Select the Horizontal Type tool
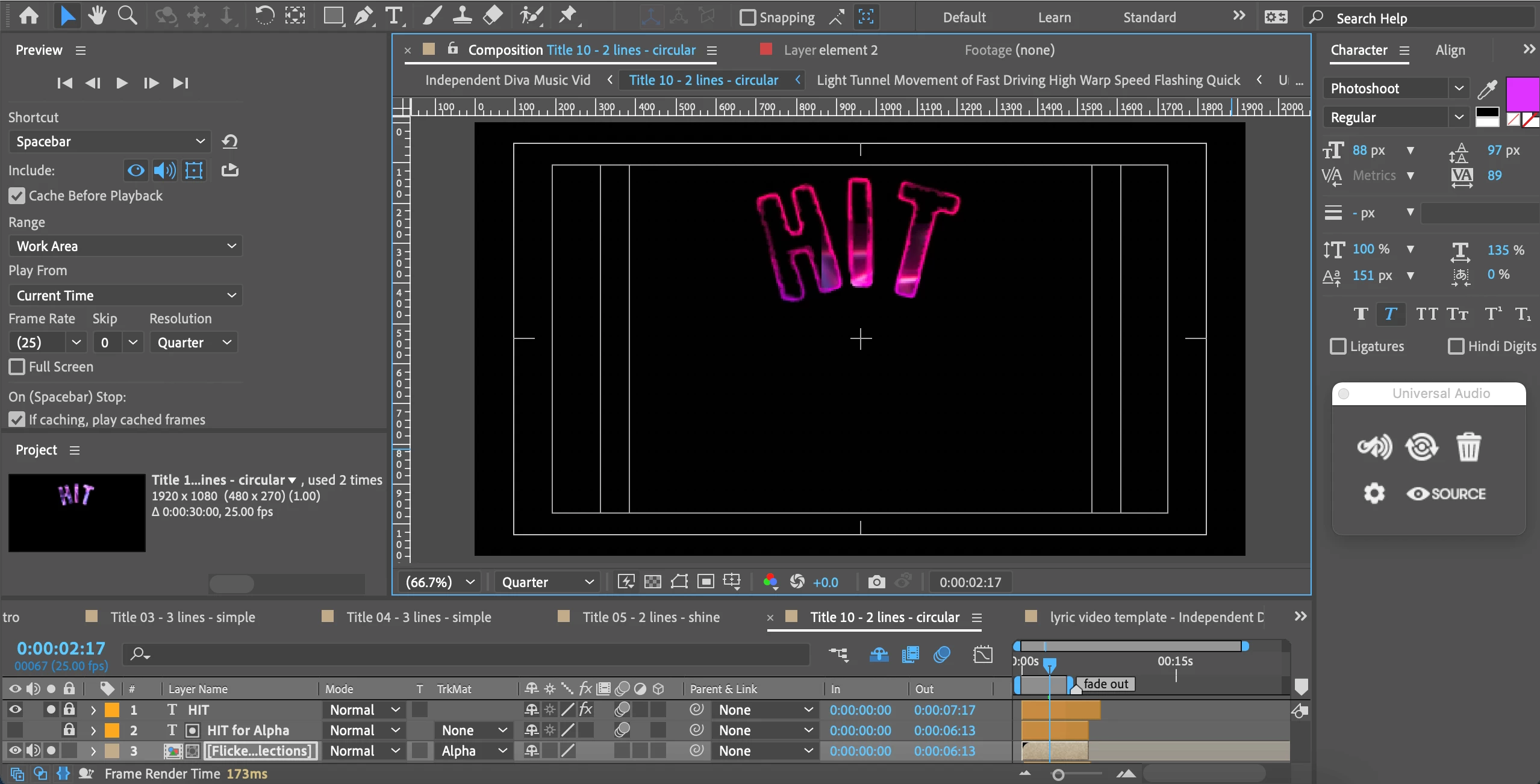The image size is (1540, 784). pos(394,16)
